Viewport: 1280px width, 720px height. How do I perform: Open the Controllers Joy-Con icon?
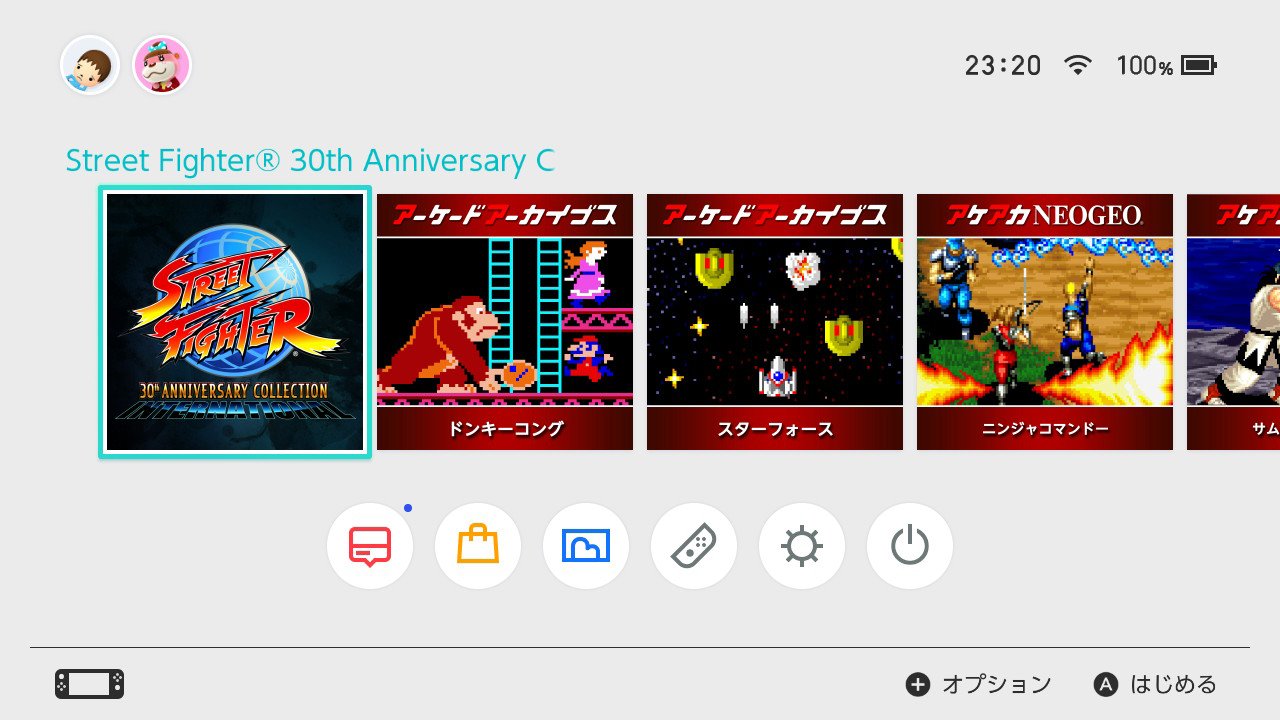pyautogui.click(x=694, y=546)
